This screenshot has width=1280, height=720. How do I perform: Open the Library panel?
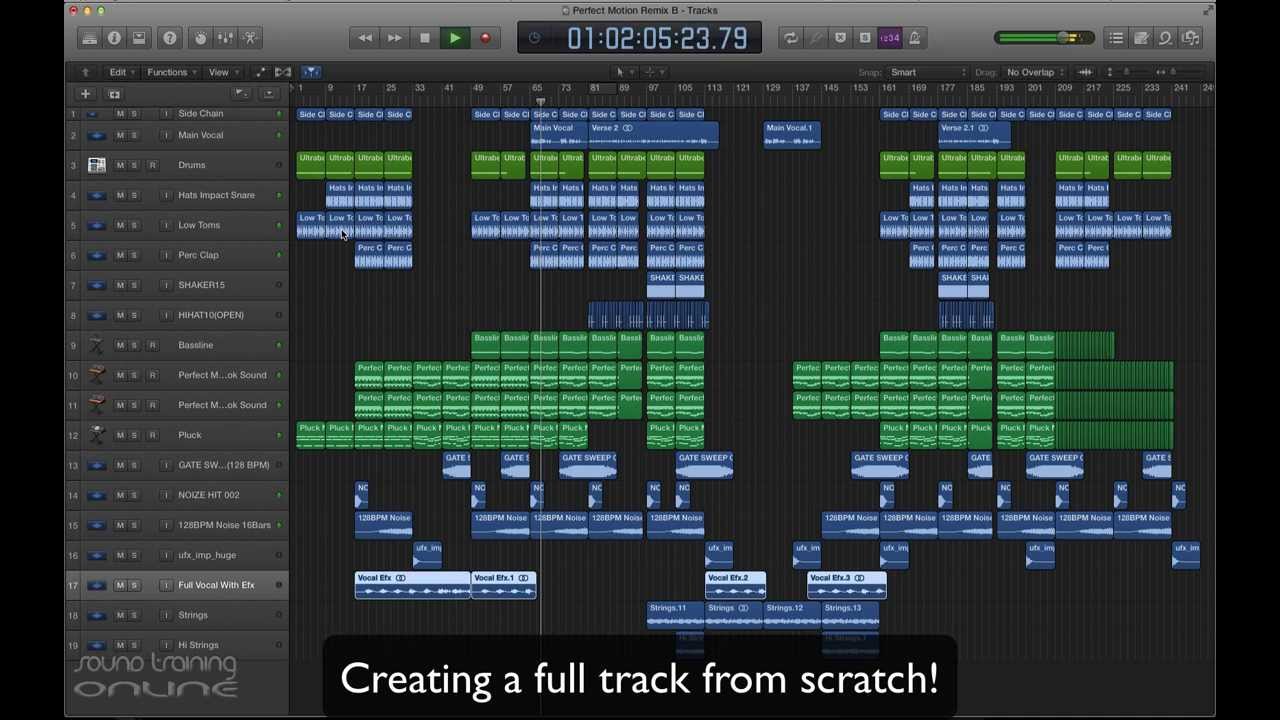pos(89,38)
